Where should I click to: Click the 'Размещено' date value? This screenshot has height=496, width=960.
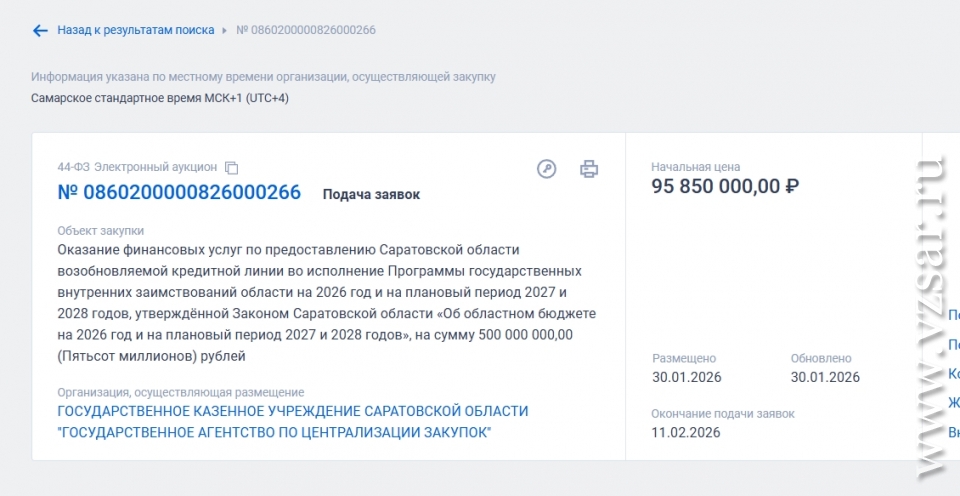686,377
